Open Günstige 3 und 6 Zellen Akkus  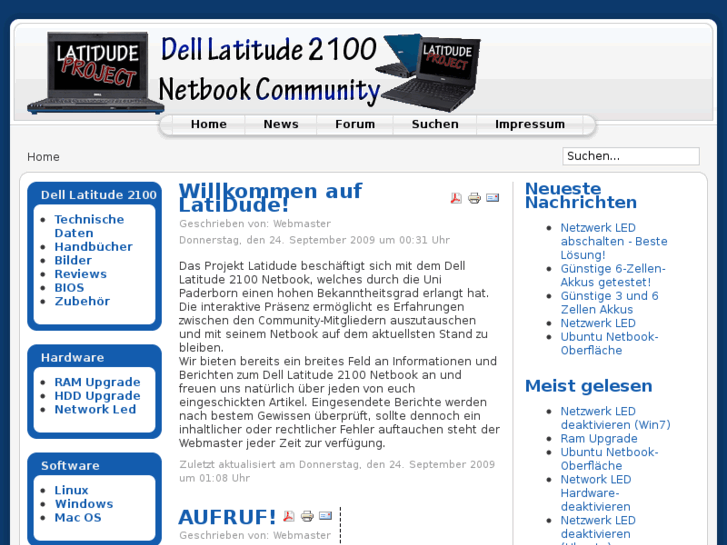[609, 302]
